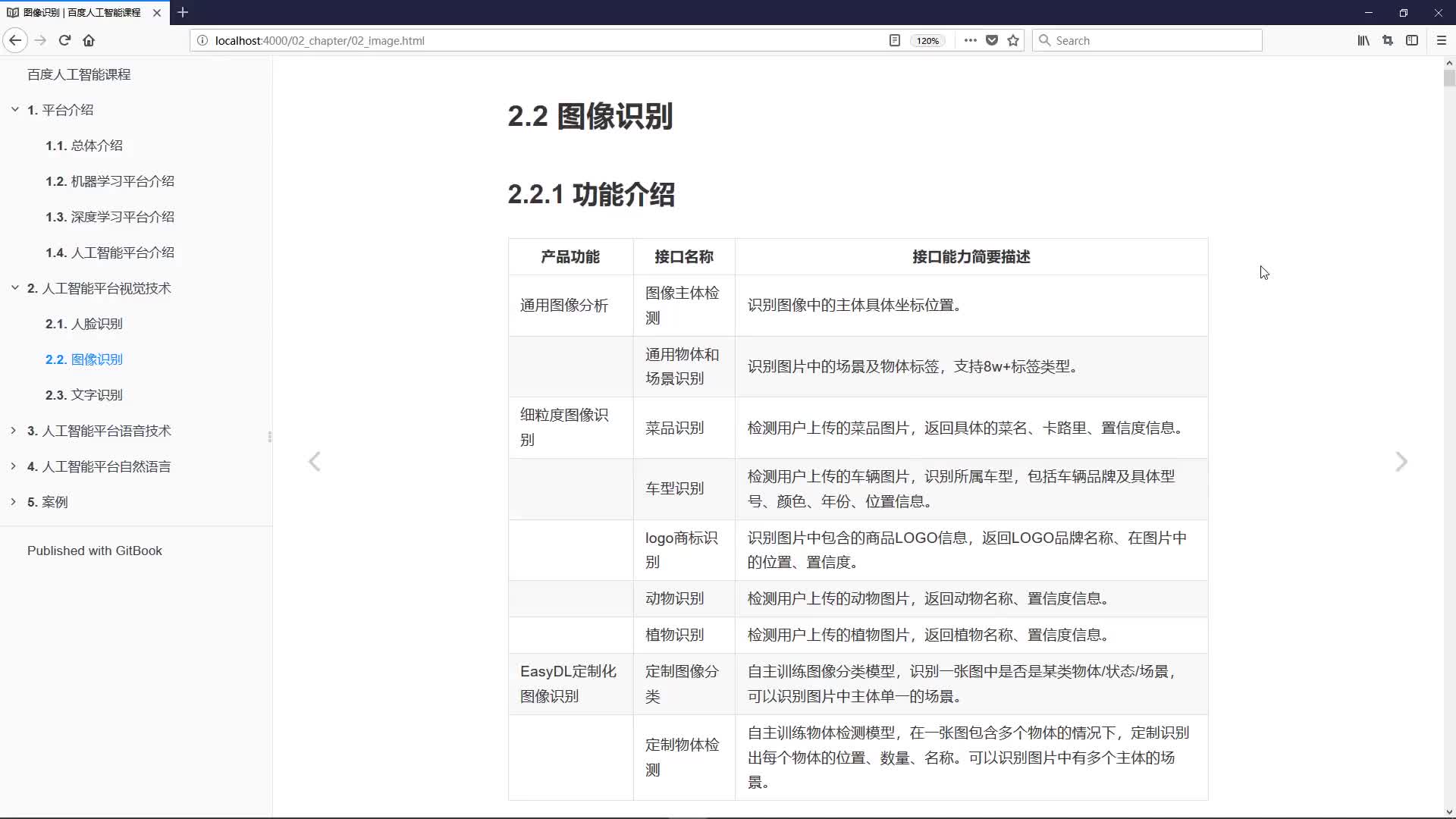Image resolution: width=1456 pixels, height=819 pixels.
Task: Focus the browser Search box
Action: click(x=1147, y=40)
